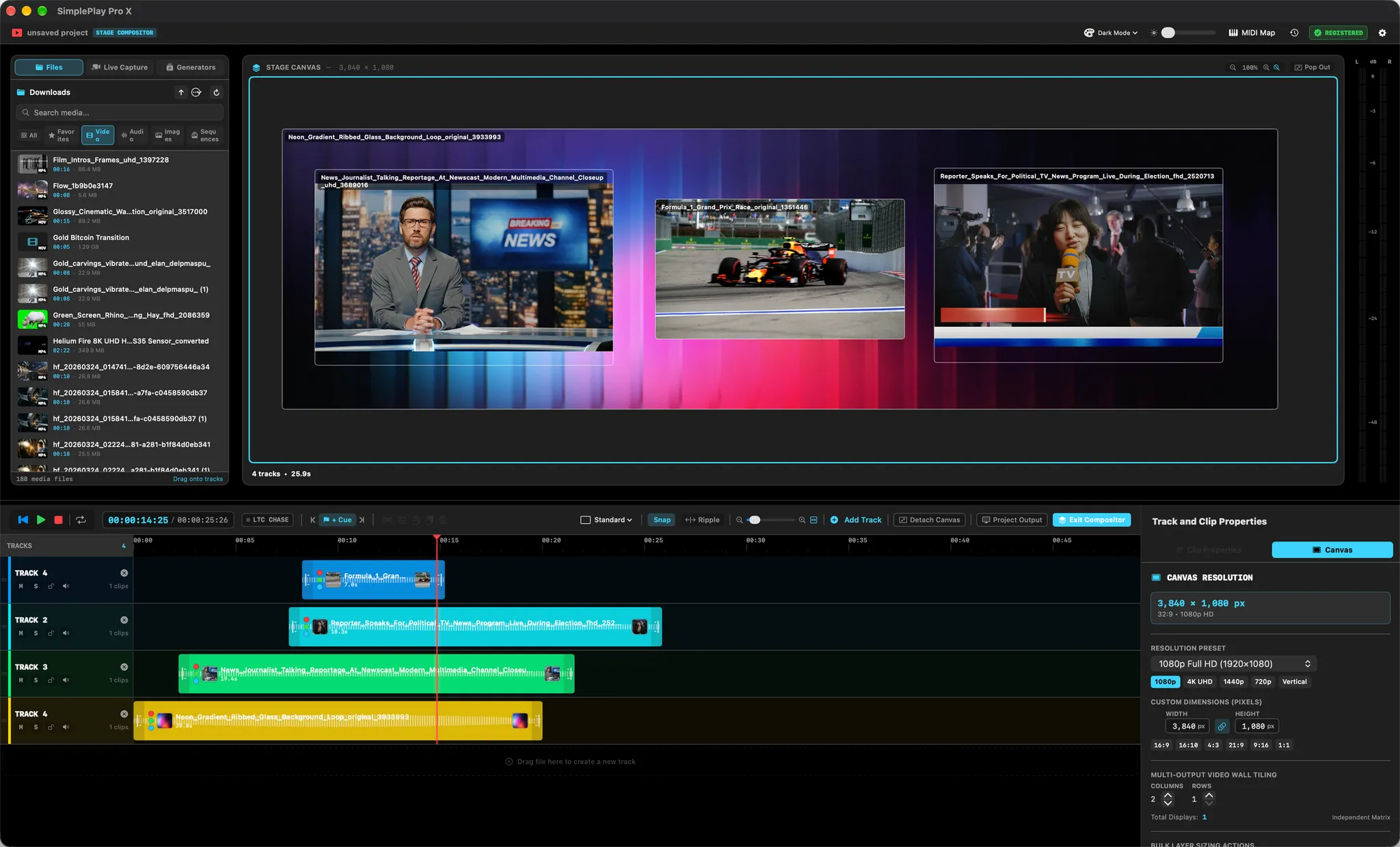Lock Track 3 with the padlock icon
1400x847 pixels.
[51, 680]
